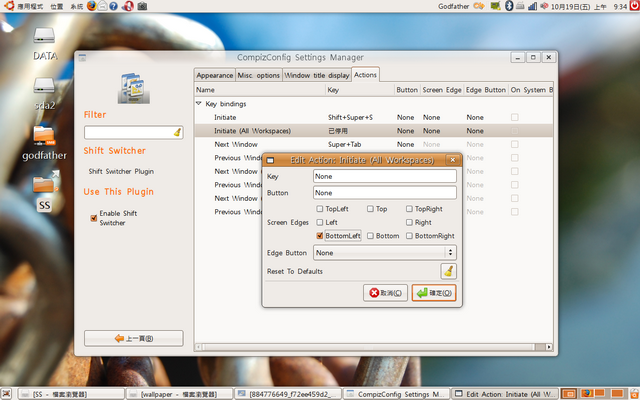Click the Reset To Defaults broom button

(x=449, y=271)
